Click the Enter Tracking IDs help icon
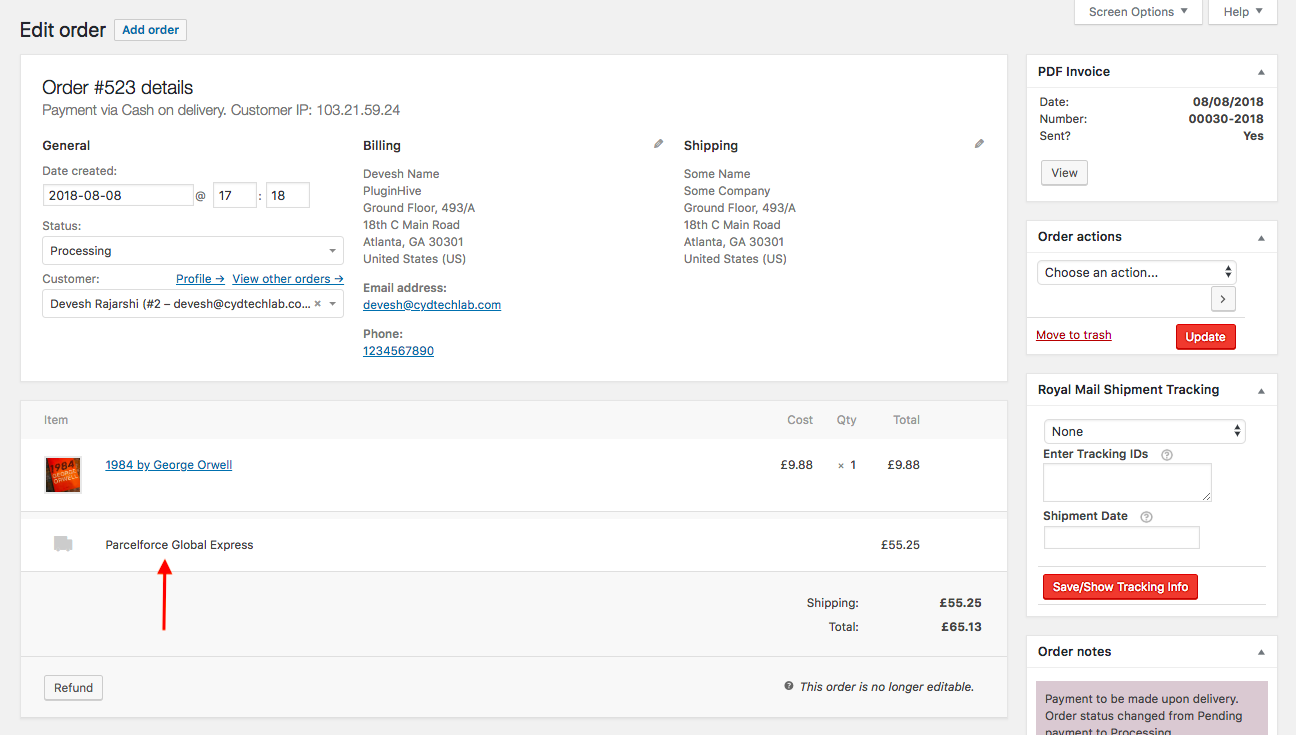 (1167, 455)
